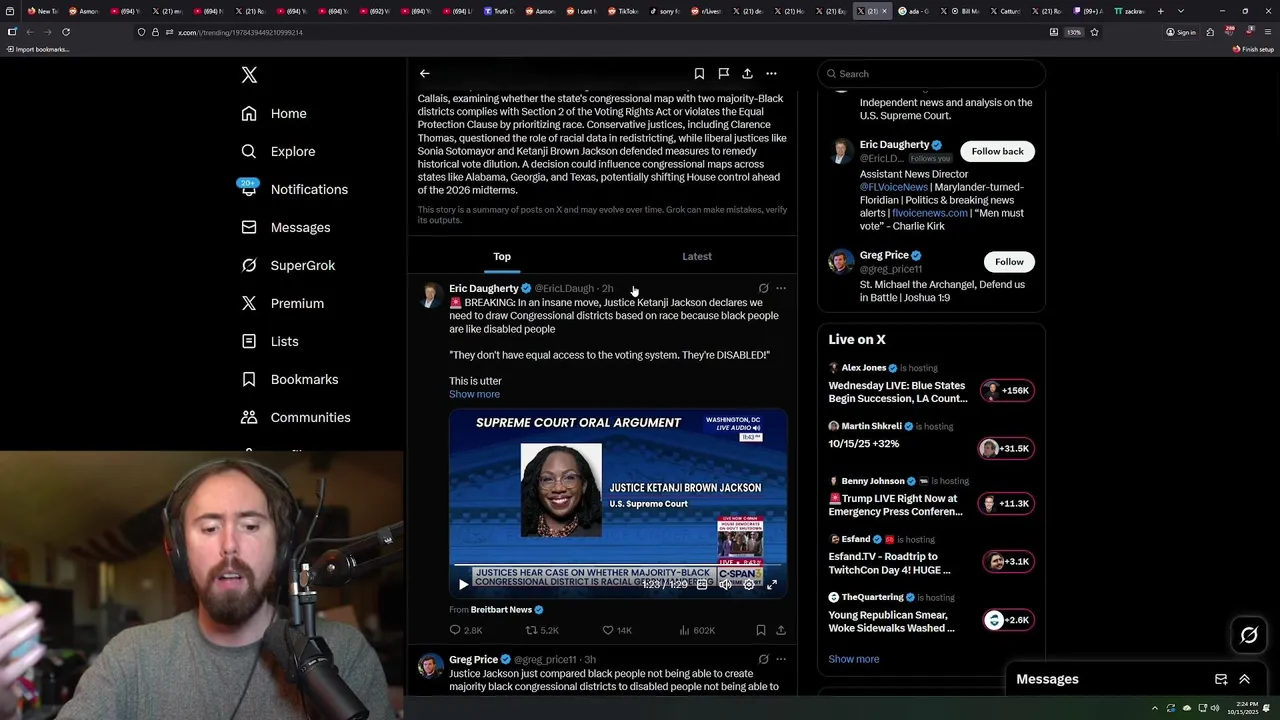The height and width of the screenshot is (720, 1280).
Task: Toggle captions on the video player
Action: coord(702,584)
